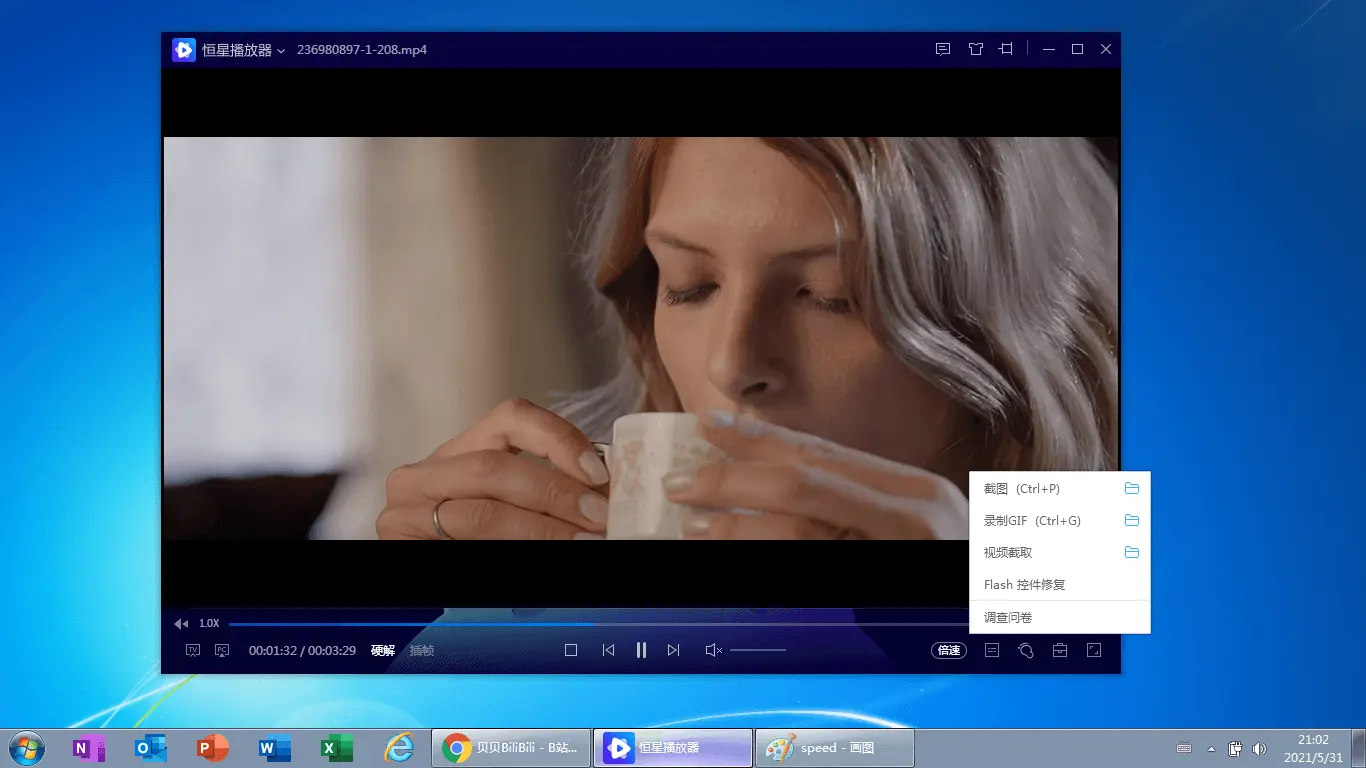
Task: Click the 1.0X playback speed label
Action: click(209, 624)
